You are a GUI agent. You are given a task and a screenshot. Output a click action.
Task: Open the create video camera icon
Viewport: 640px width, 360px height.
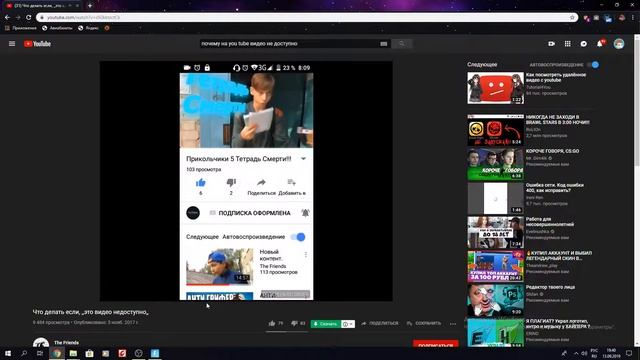[x=551, y=44]
